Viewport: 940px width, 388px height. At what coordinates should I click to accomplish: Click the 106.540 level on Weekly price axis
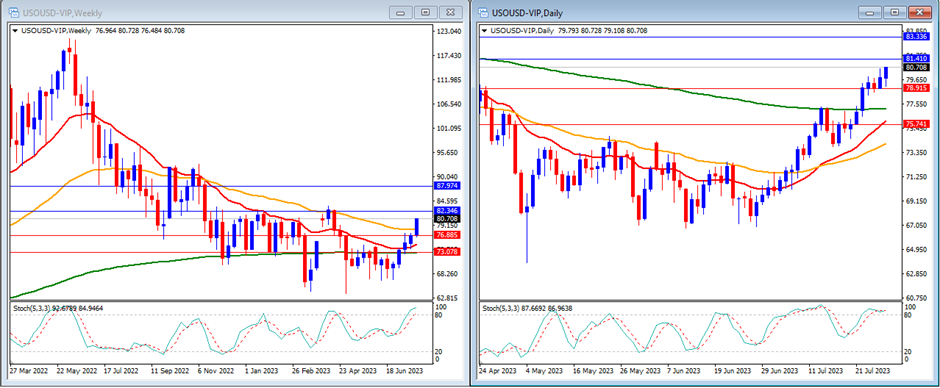point(448,104)
